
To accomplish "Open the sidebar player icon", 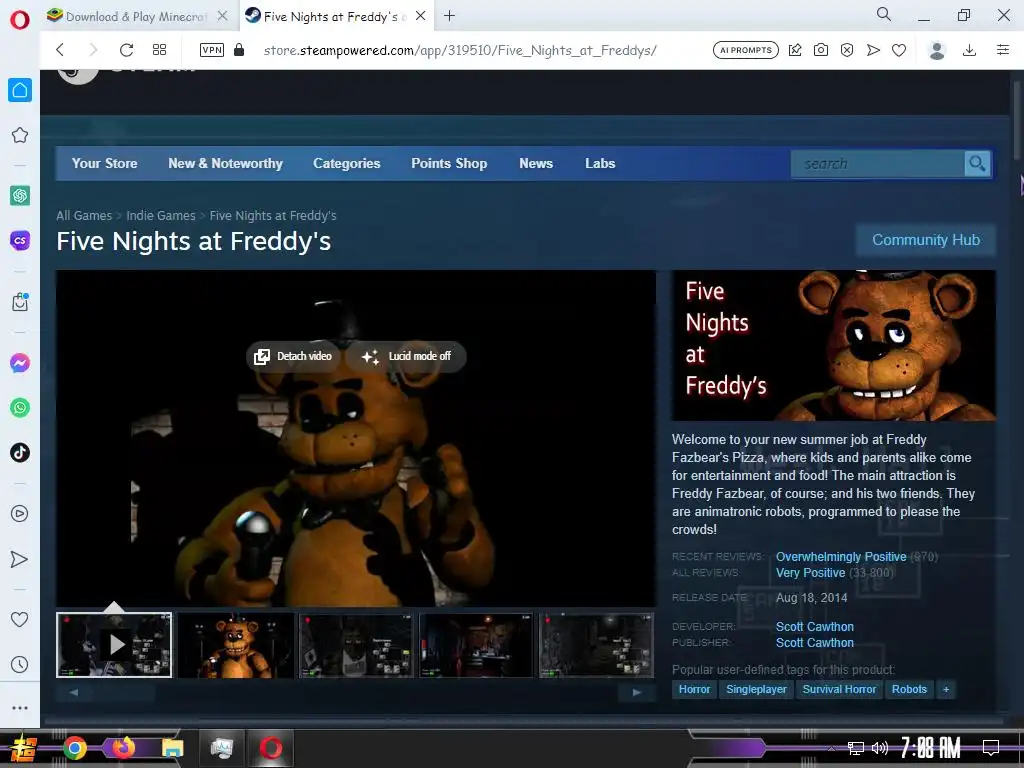I will (20, 514).
